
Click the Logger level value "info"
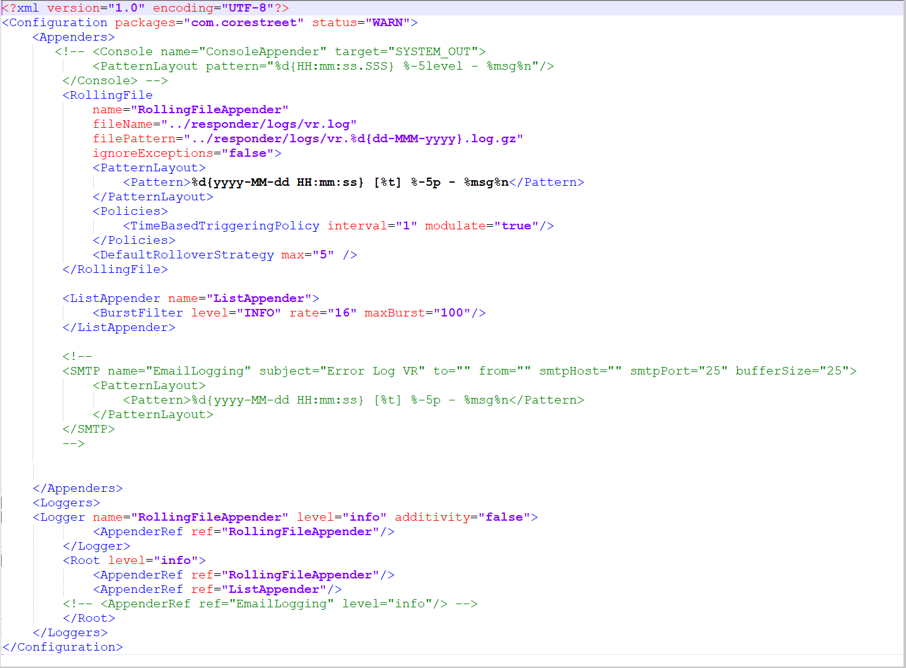[365, 517]
